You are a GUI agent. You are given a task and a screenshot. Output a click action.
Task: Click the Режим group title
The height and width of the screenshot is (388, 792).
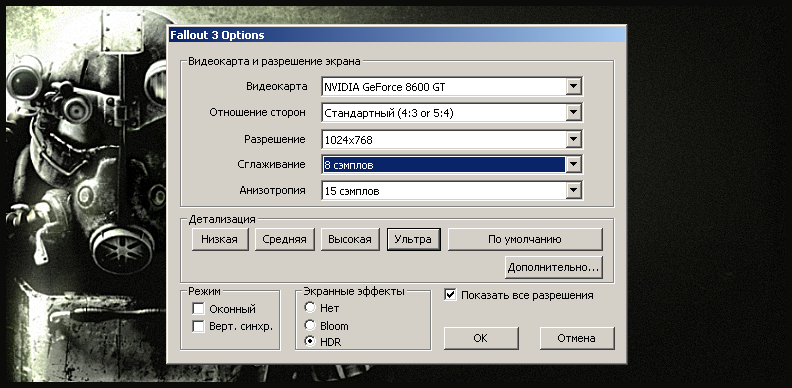point(205,291)
